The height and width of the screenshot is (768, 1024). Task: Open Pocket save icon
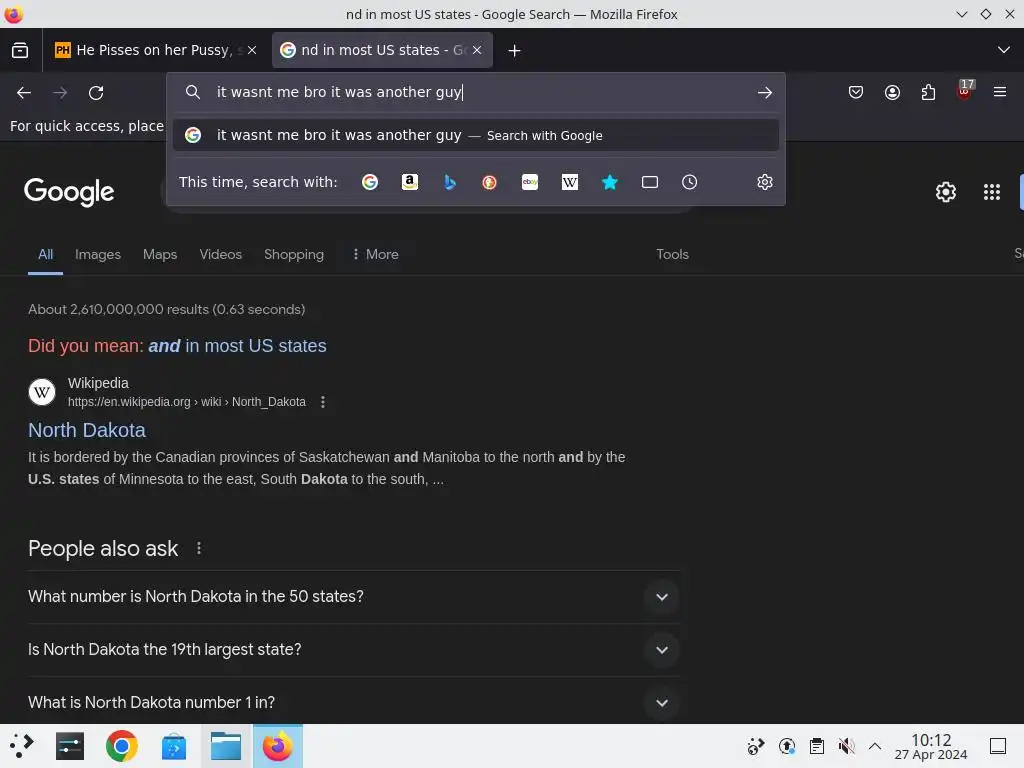pos(856,93)
